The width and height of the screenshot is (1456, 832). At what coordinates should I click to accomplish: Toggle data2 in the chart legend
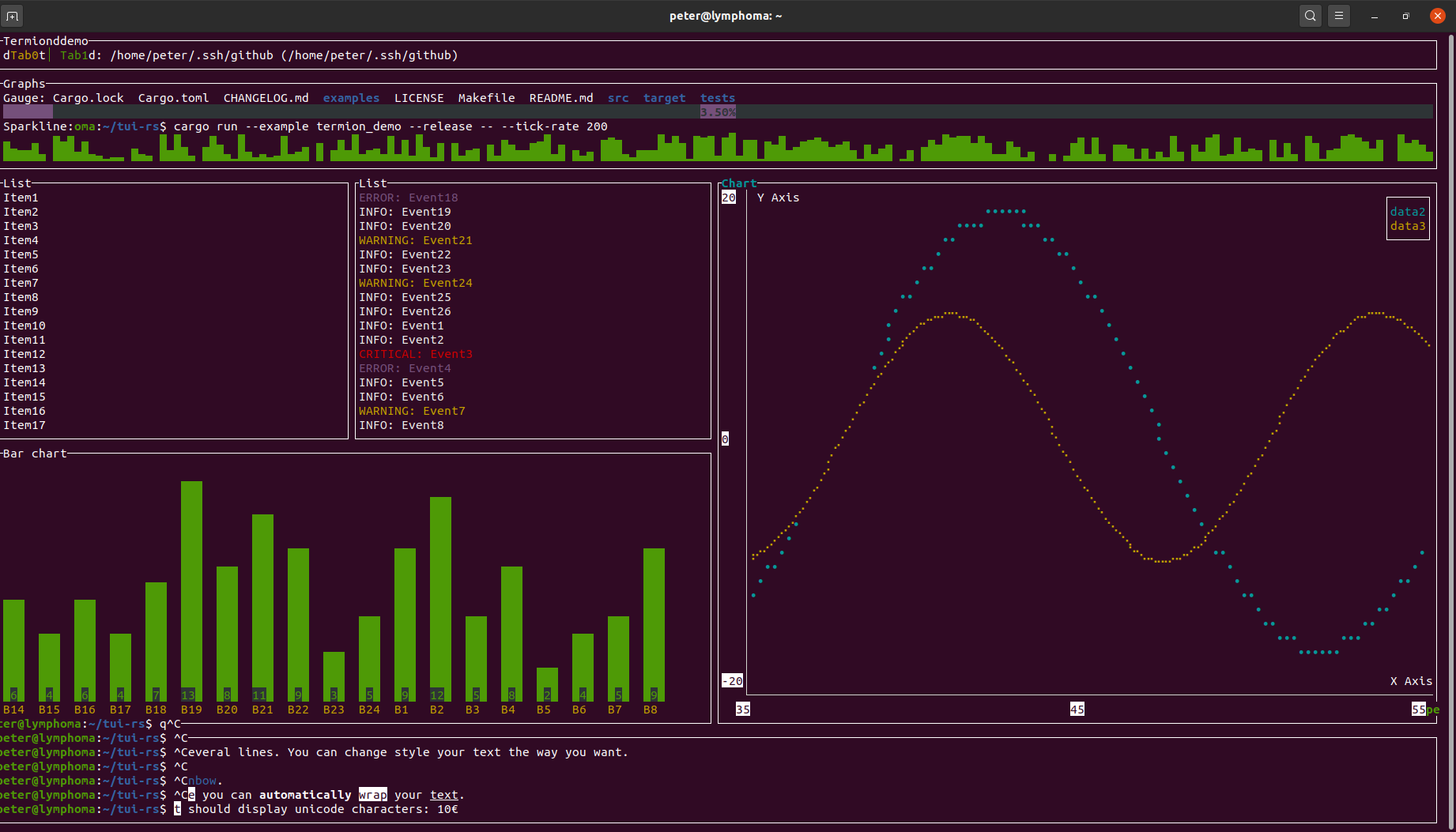click(1407, 212)
